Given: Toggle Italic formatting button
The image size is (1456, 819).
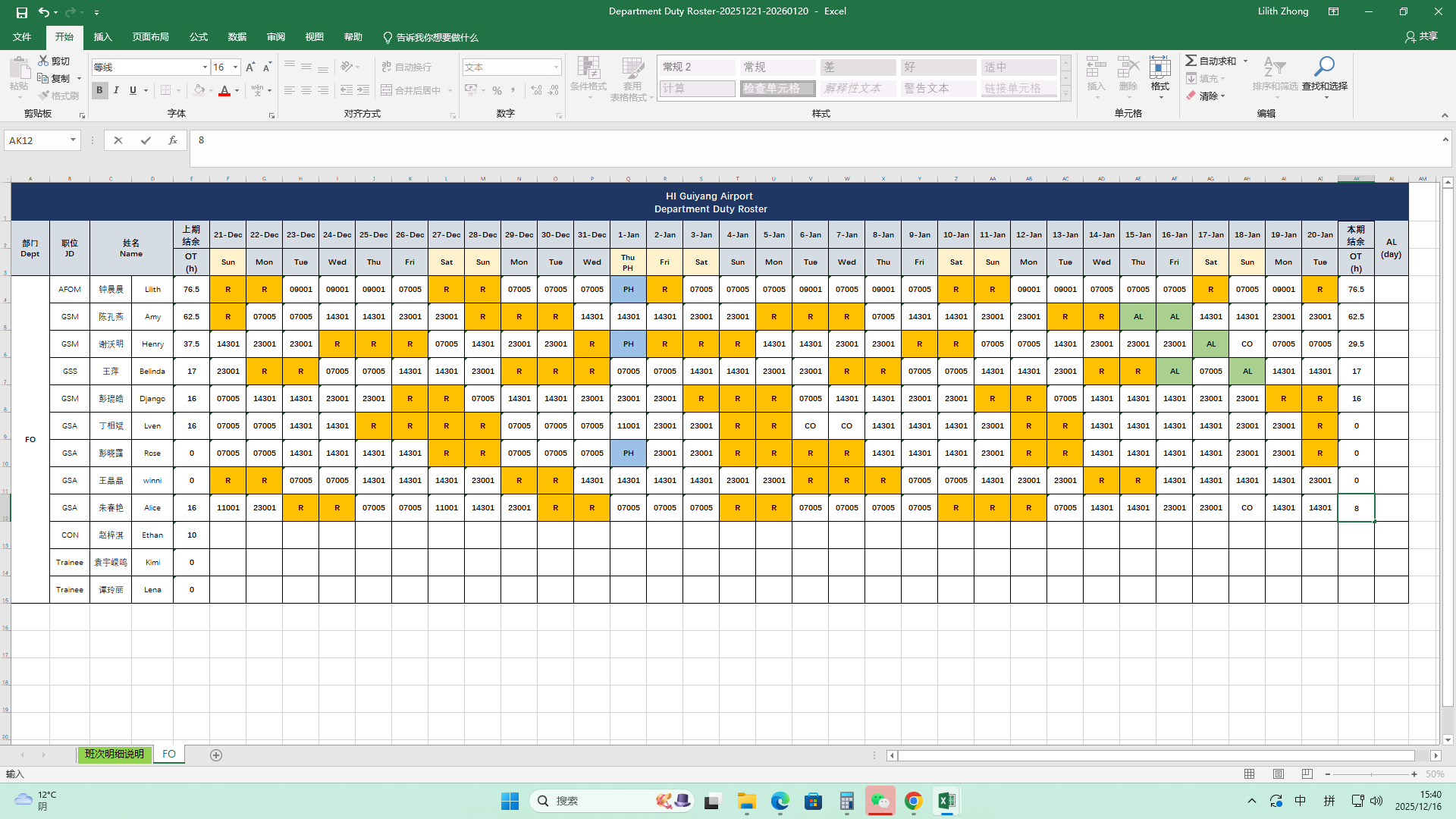Looking at the screenshot, I should (116, 90).
